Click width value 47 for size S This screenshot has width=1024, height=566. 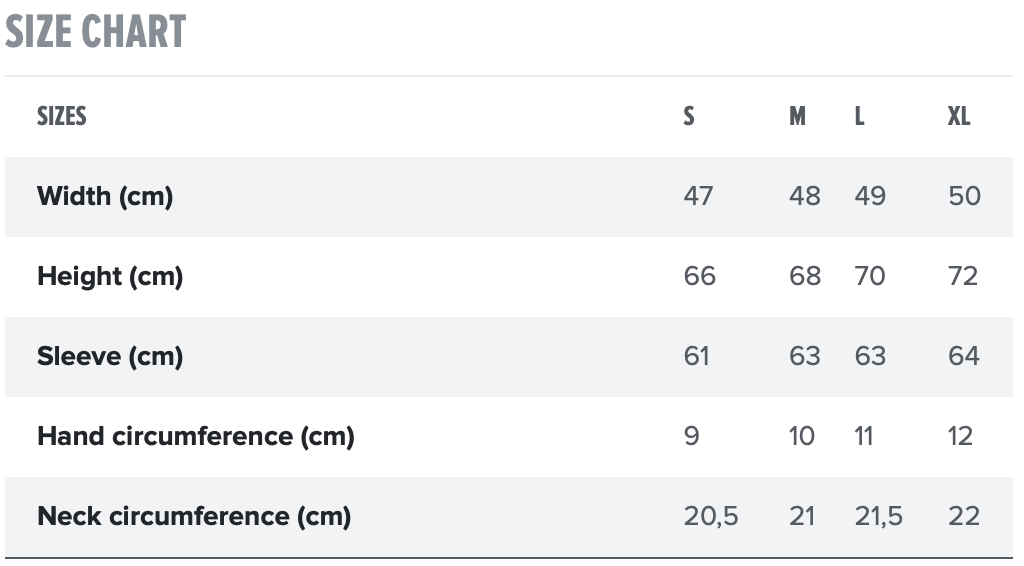point(698,196)
